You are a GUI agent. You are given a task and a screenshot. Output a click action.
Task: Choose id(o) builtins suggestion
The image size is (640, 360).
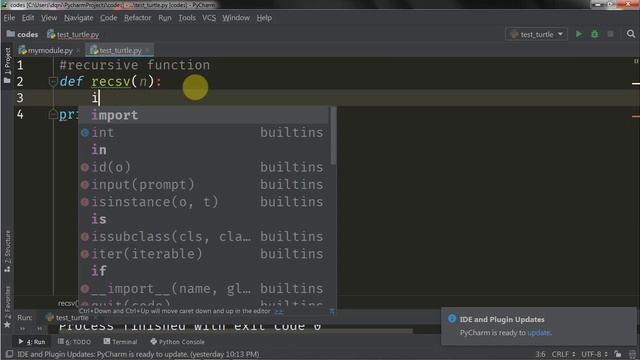[203, 167]
